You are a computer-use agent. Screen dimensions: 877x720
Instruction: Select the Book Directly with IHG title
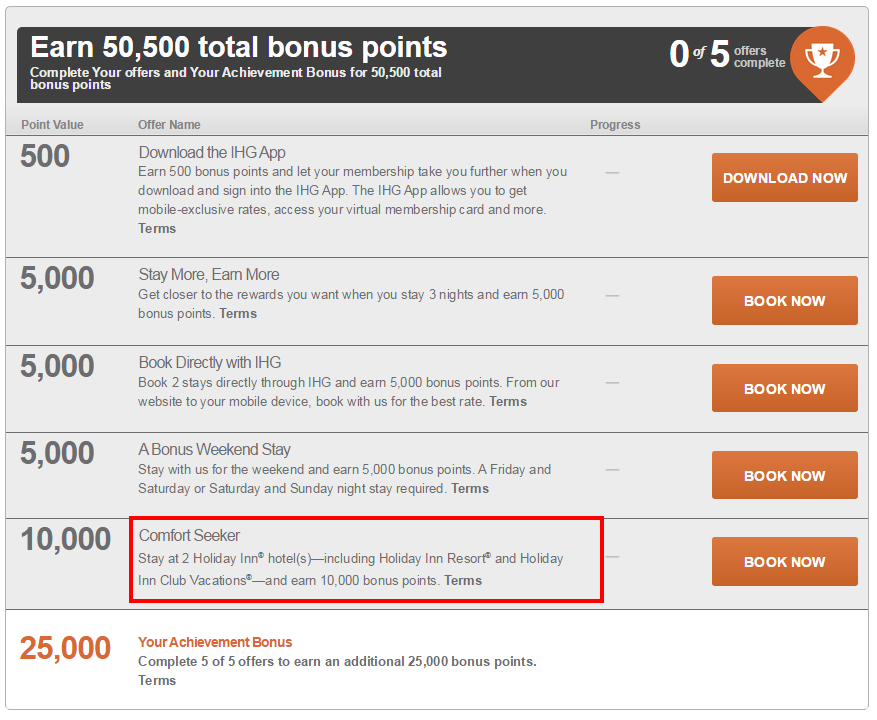pos(210,362)
